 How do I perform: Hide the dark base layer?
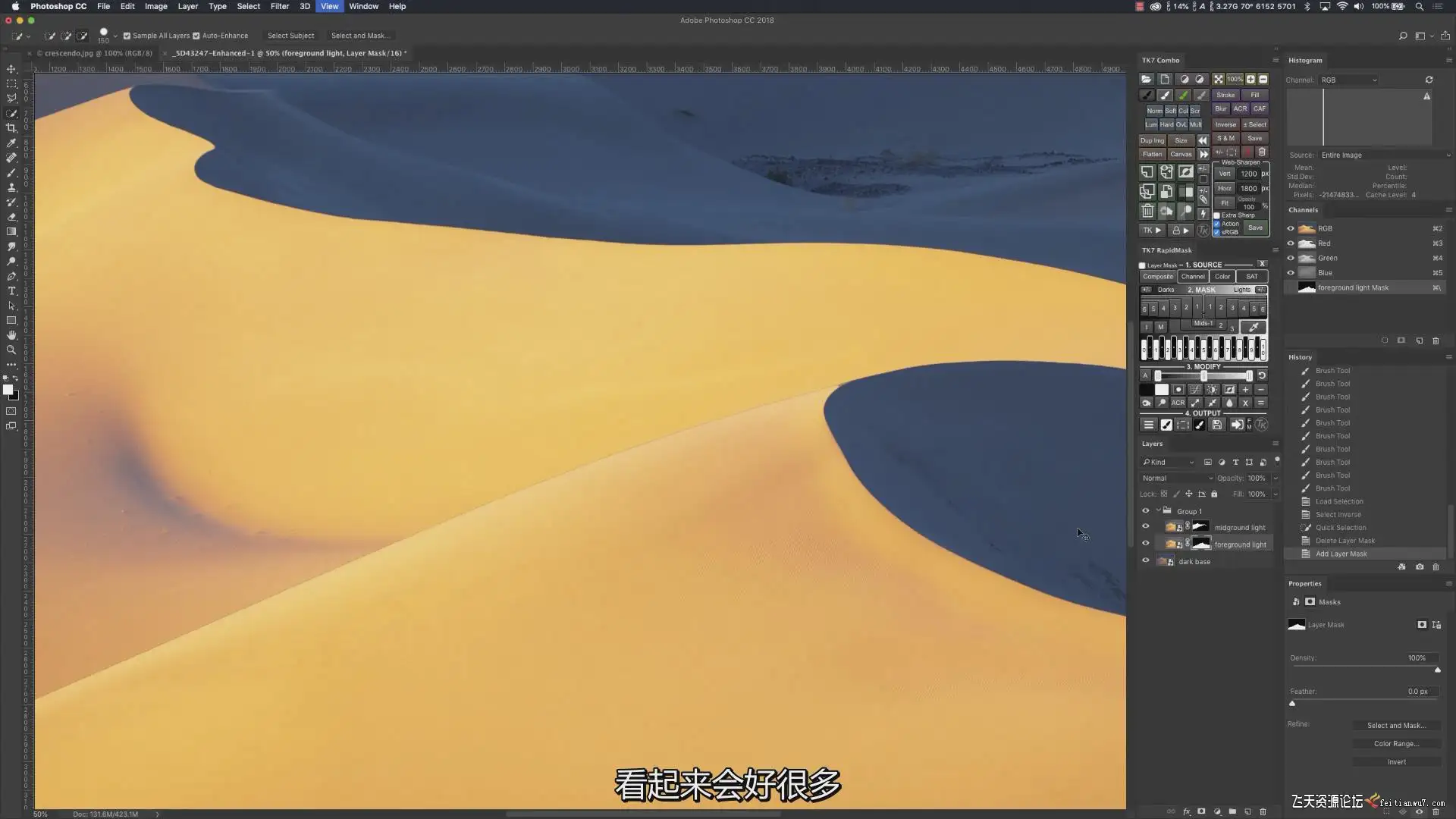pyautogui.click(x=1146, y=561)
